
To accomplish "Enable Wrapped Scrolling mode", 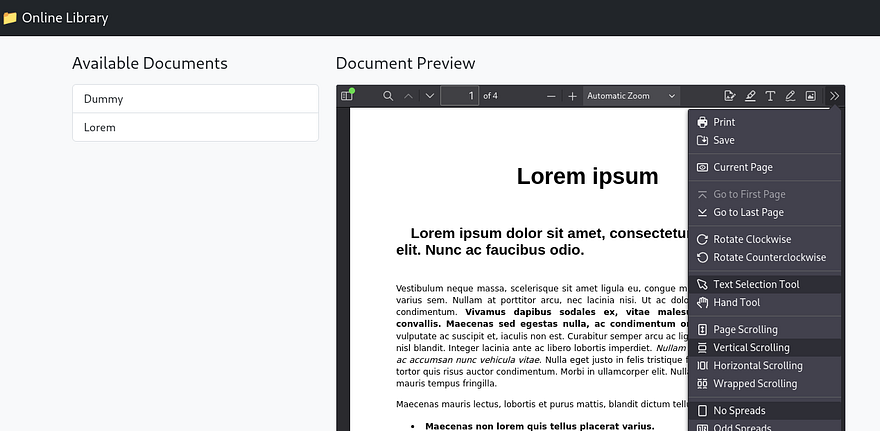I will (x=754, y=384).
